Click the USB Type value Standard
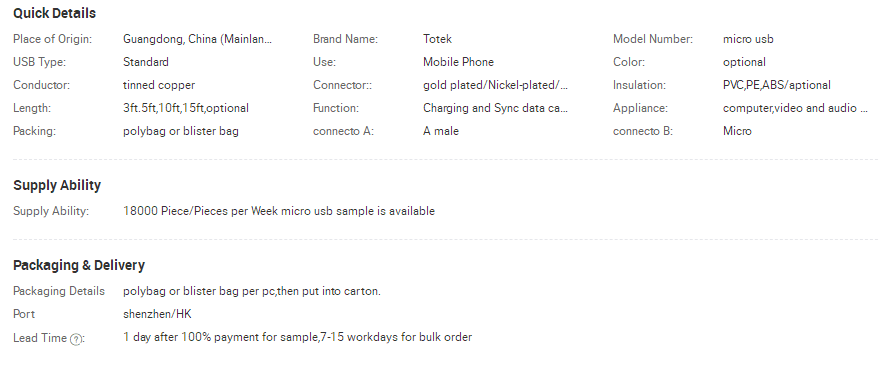 [x=146, y=62]
